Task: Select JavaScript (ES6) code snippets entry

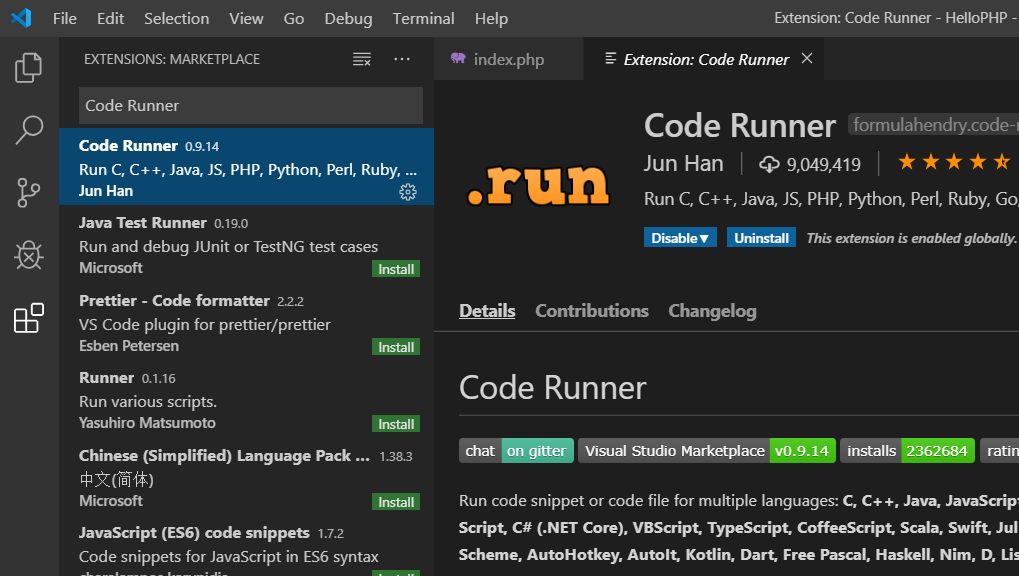Action: coord(246,545)
